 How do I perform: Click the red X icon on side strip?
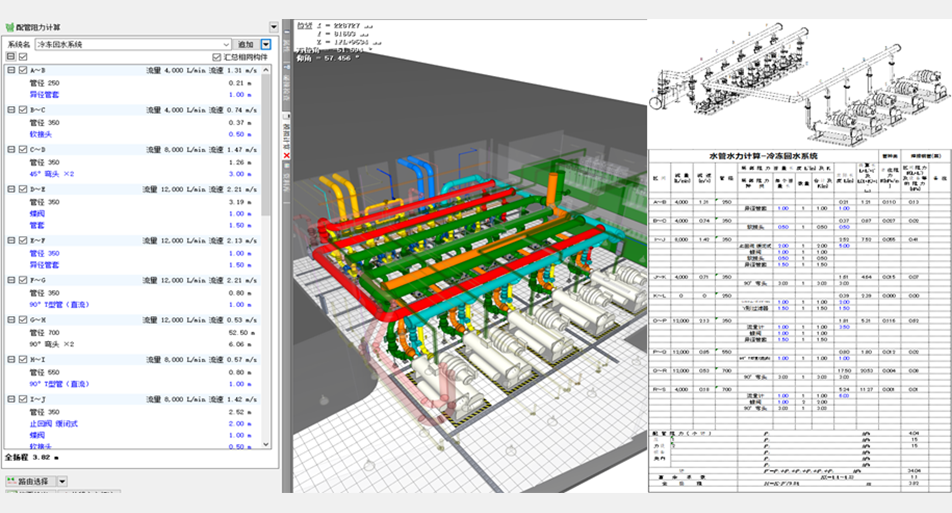286,155
